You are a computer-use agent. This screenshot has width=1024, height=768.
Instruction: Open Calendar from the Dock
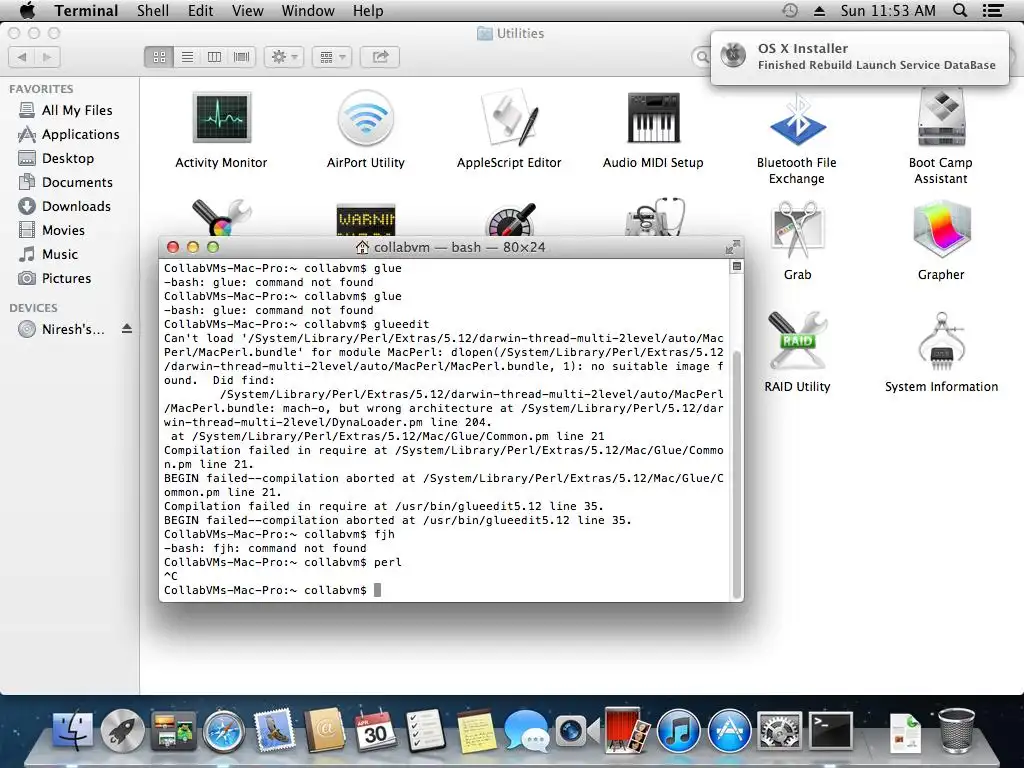point(375,730)
